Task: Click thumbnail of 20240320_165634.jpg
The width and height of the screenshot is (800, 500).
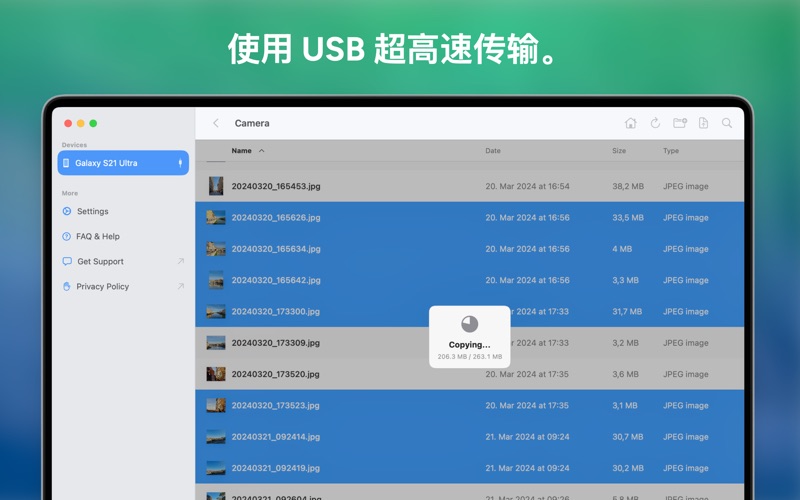Action: click(216, 249)
